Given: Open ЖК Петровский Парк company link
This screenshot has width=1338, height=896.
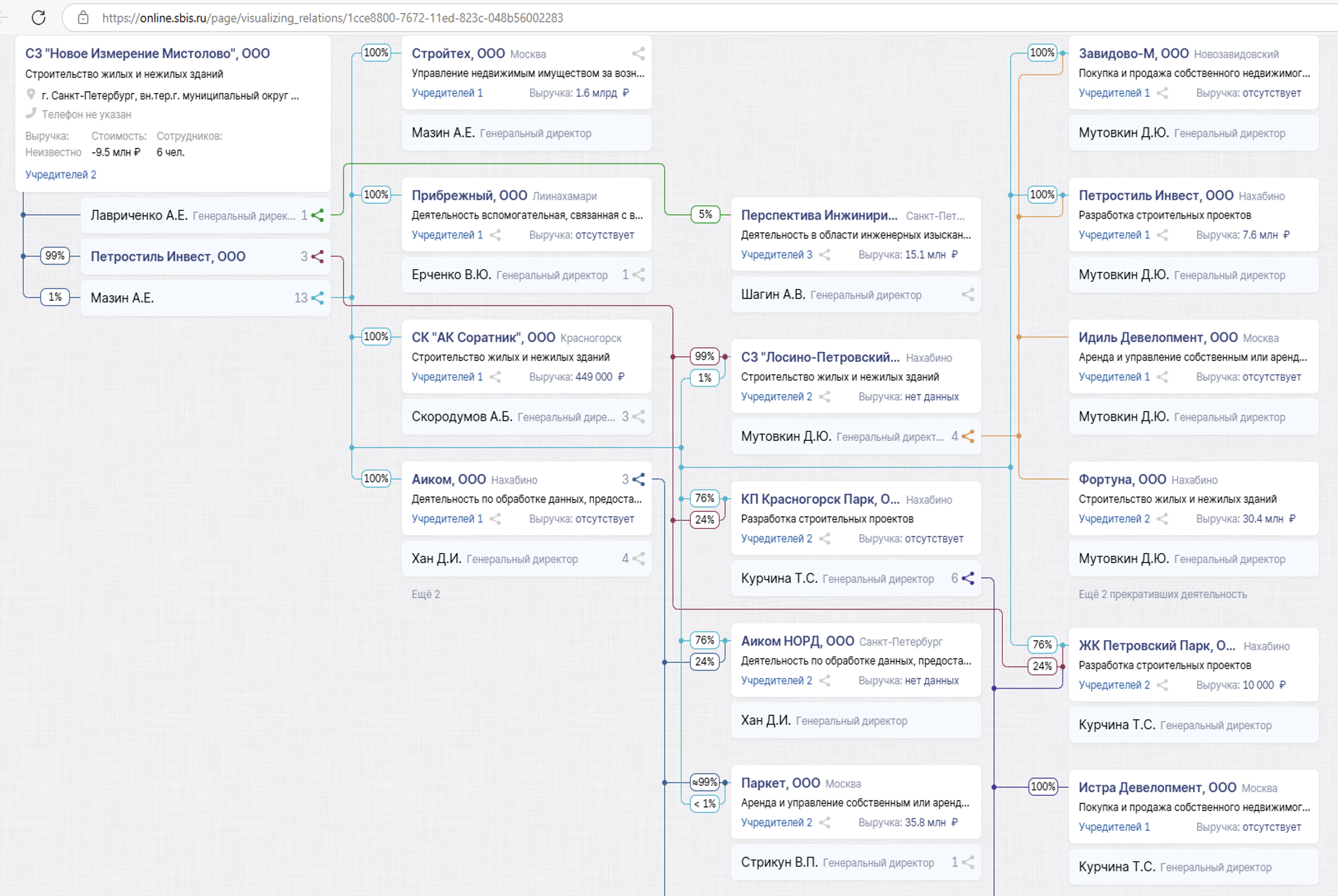Looking at the screenshot, I should tap(1157, 646).
